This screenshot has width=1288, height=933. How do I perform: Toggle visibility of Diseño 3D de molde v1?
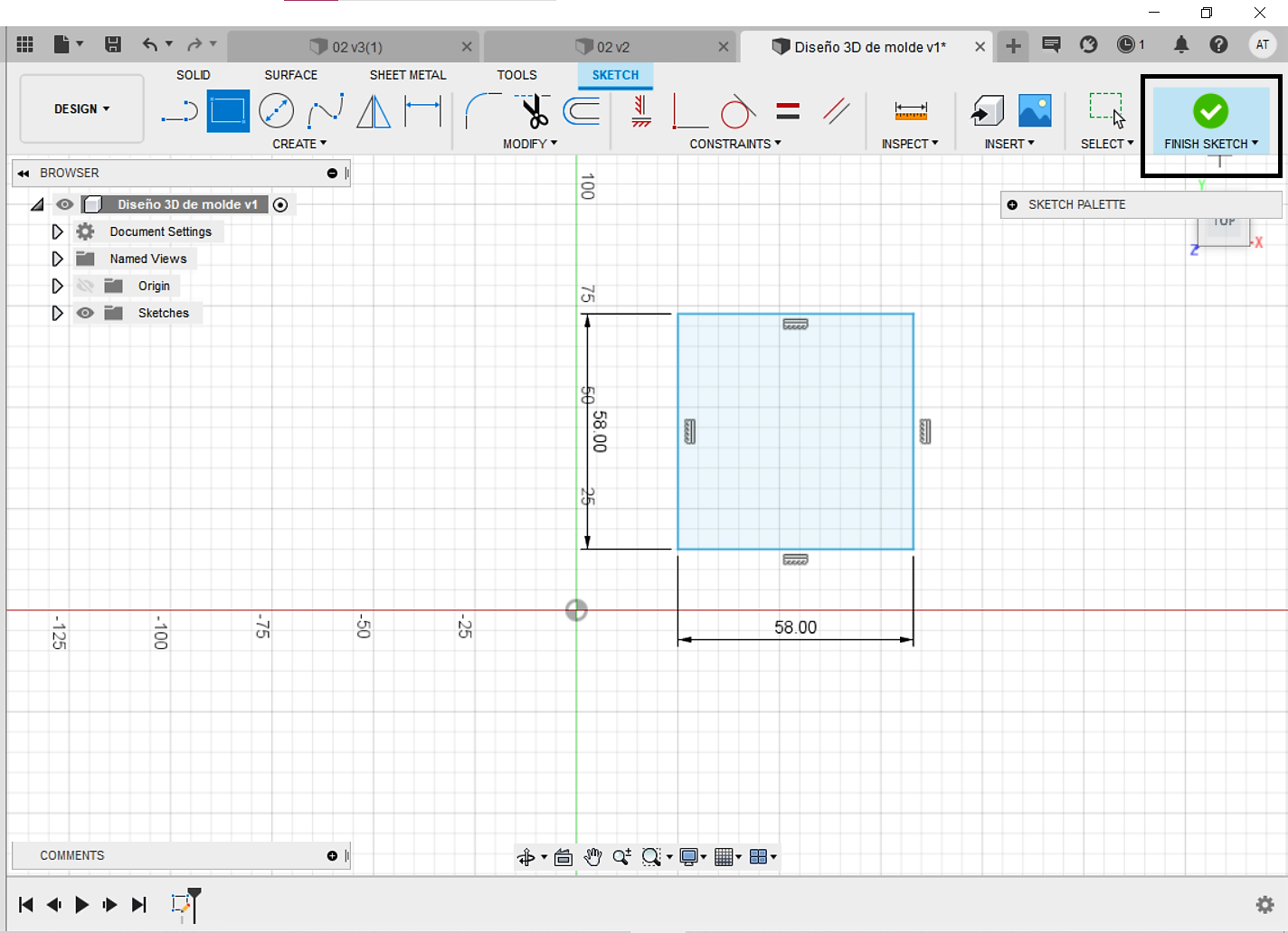pos(65,204)
